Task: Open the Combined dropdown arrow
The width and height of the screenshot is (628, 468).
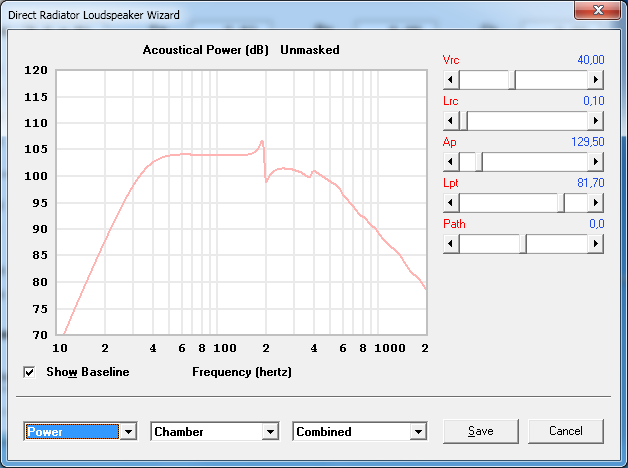Action: click(419, 432)
